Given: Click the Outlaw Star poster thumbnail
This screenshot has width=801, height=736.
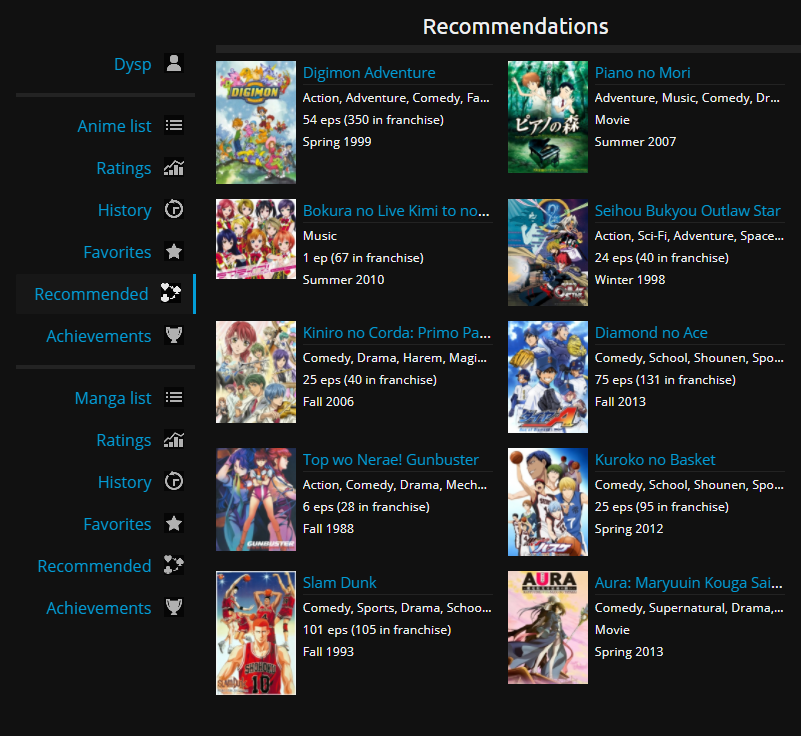Looking at the screenshot, I should (x=548, y=252).
